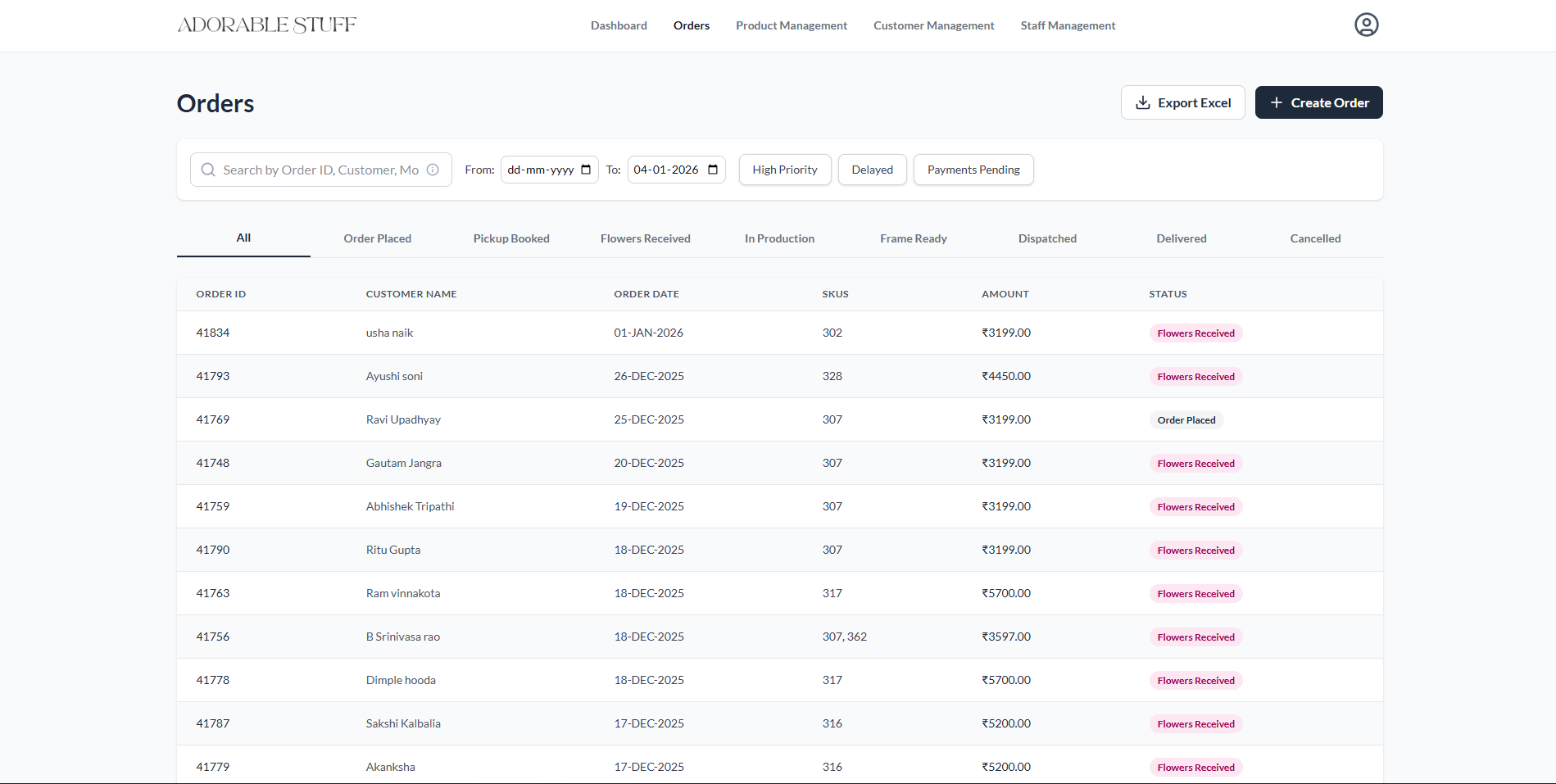The image size is (1556, 784).
Task: Open Customer Management from the navigation
Action: pyautogui.click(x=933, y=25)
